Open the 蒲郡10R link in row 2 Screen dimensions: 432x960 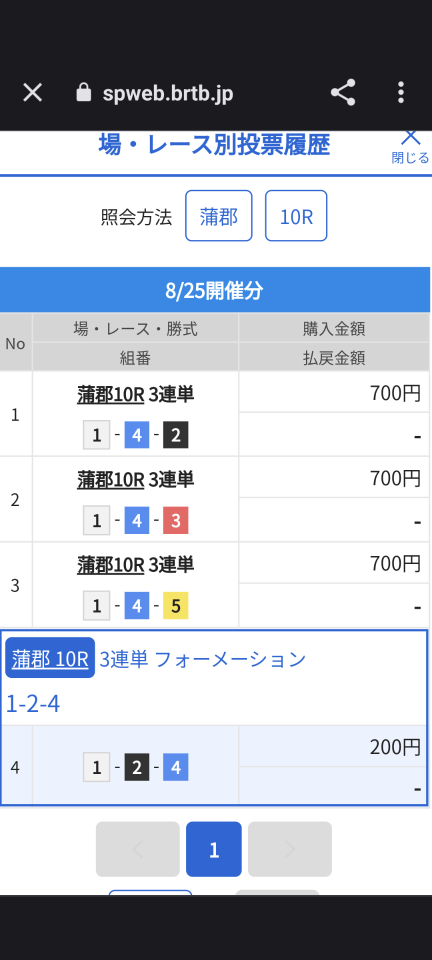(111, 480)
